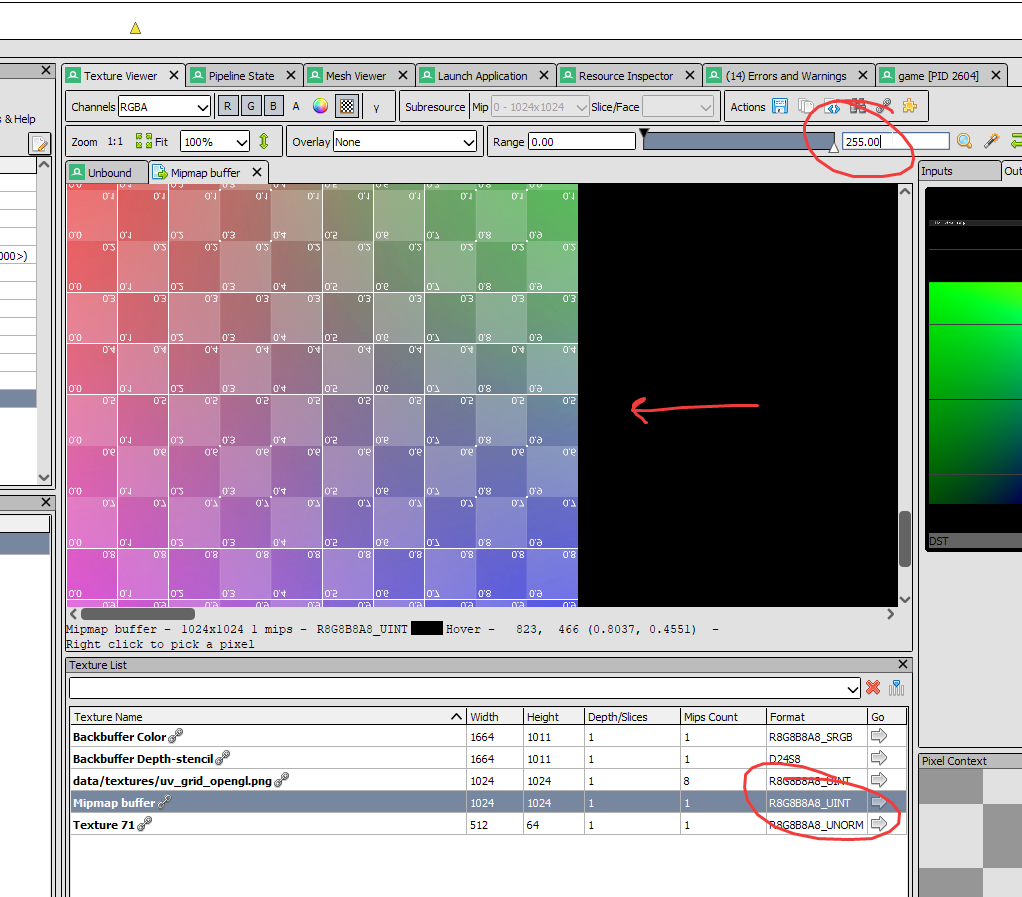Toggle the R channel

227,105
